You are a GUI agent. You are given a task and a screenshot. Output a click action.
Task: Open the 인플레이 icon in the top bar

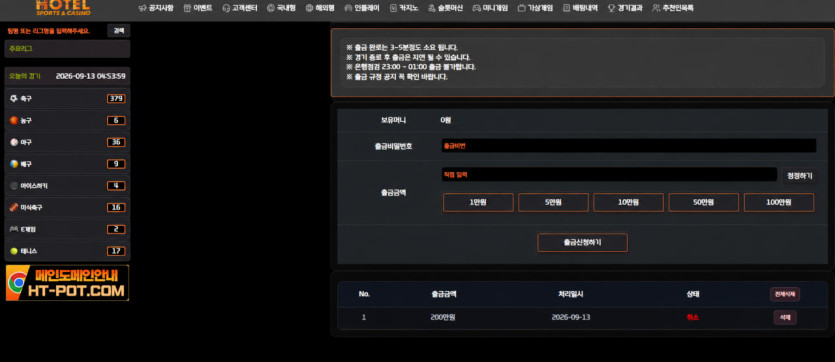[348, 8]
